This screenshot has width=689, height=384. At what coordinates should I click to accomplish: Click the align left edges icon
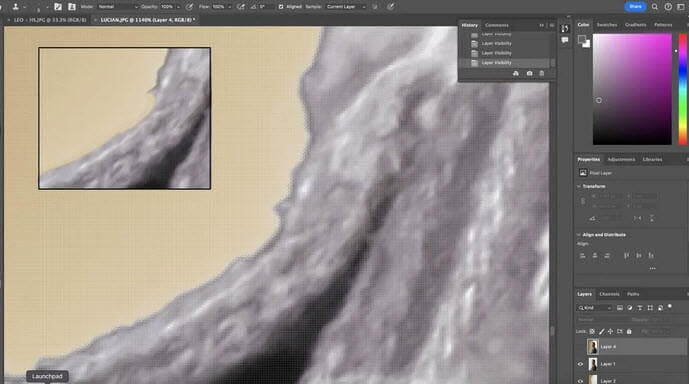(582, 255)
